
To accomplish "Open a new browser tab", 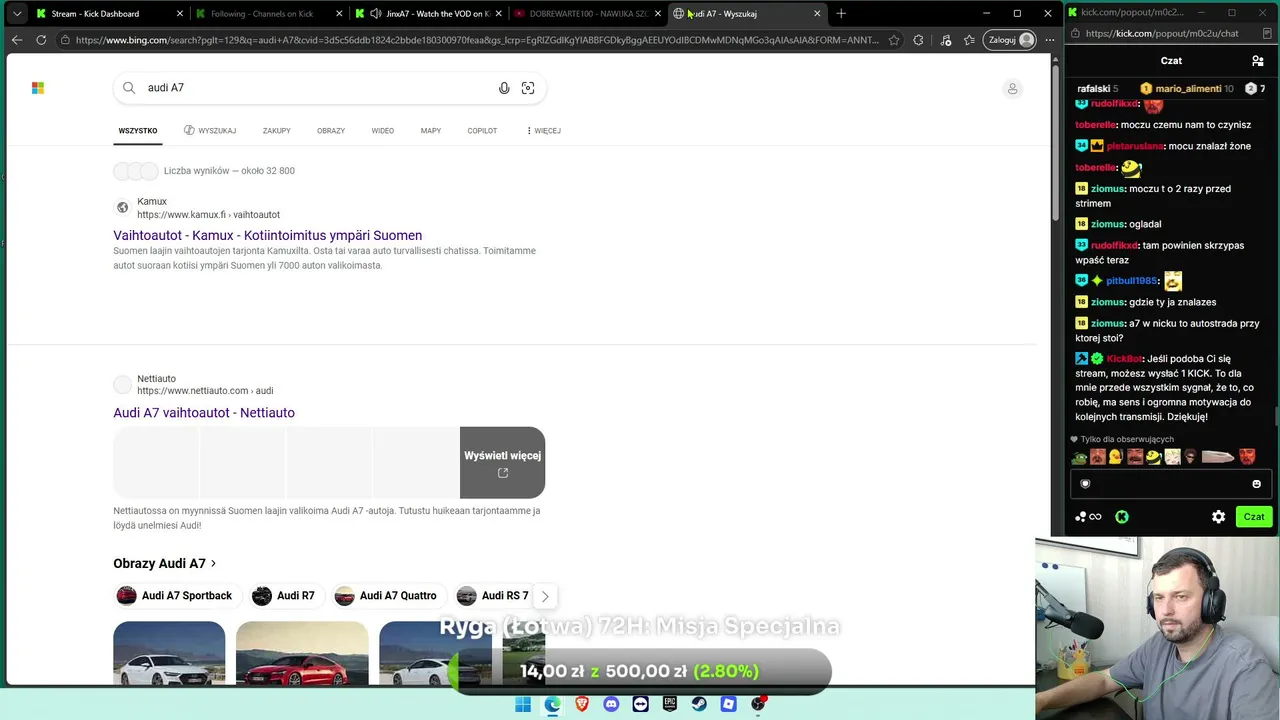I will point(841,14).
